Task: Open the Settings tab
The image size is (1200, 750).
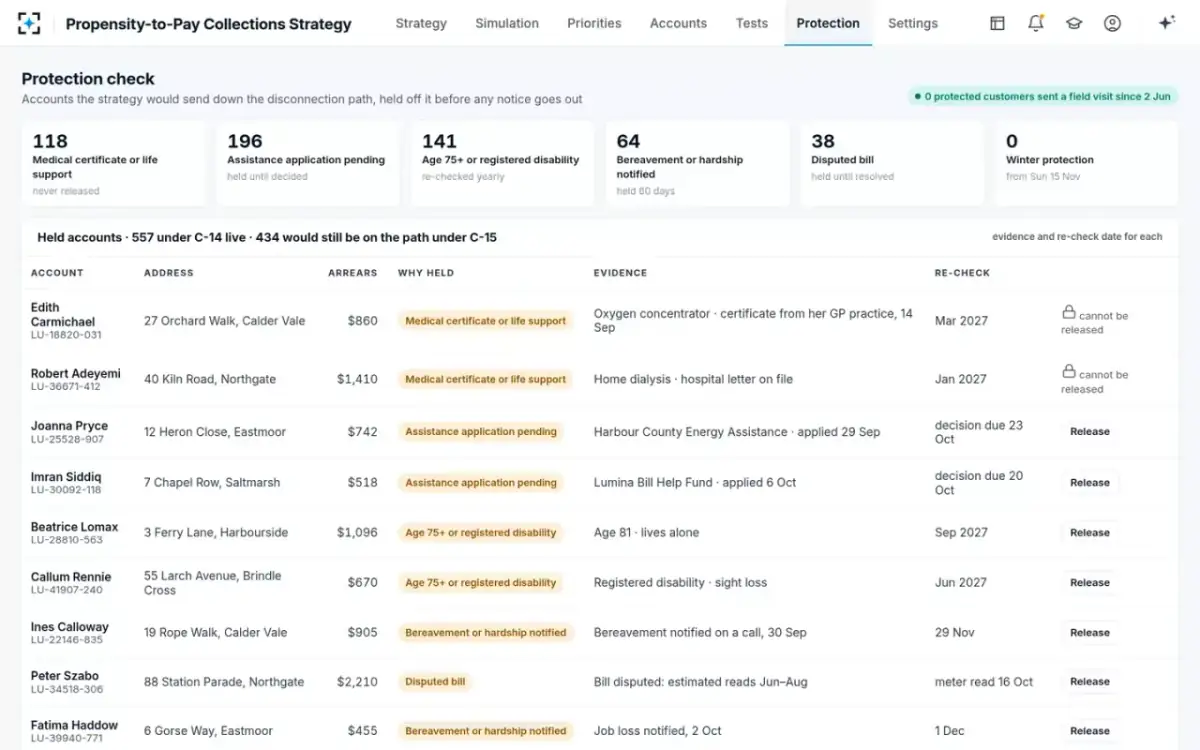Action: (913, 23)
